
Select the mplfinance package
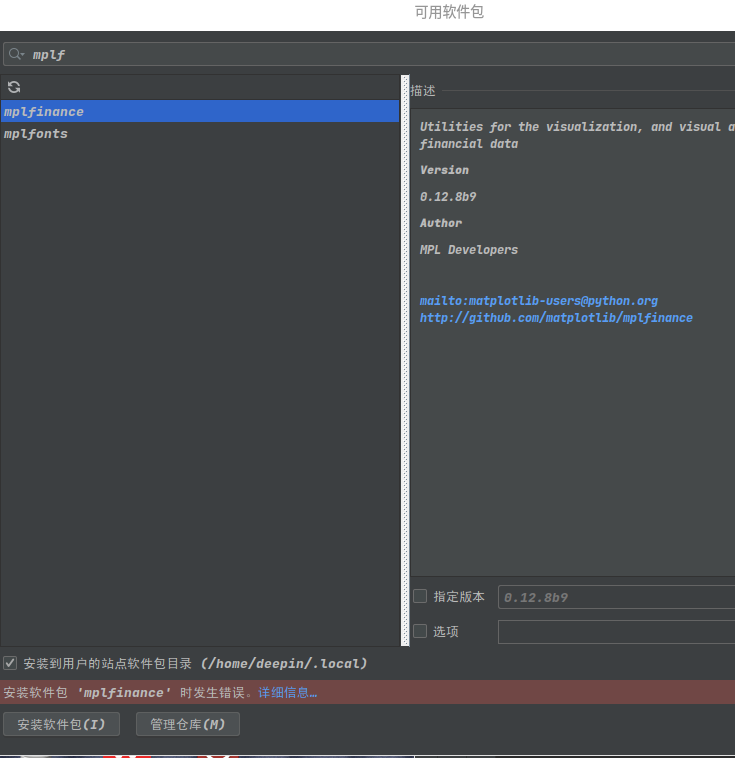click(x=44, y=112)
